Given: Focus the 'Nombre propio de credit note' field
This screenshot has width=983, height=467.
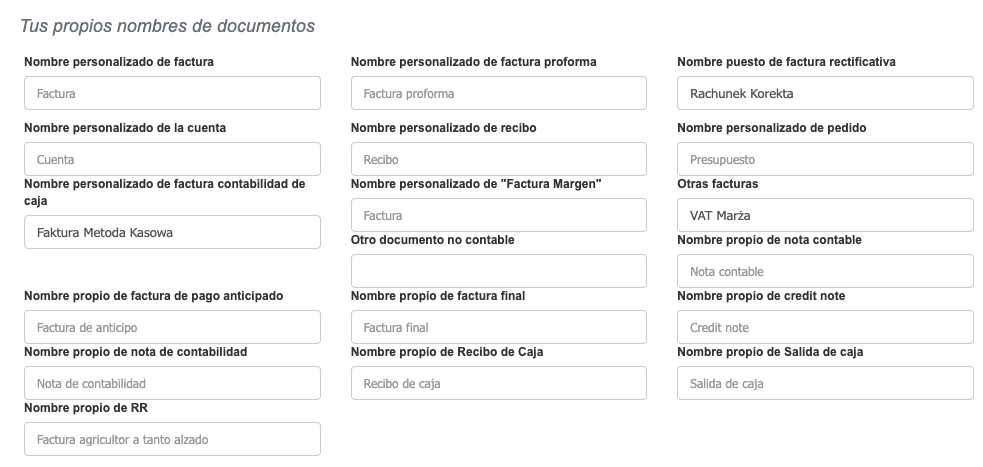Looking at the screenshot, I should point(825,327).
